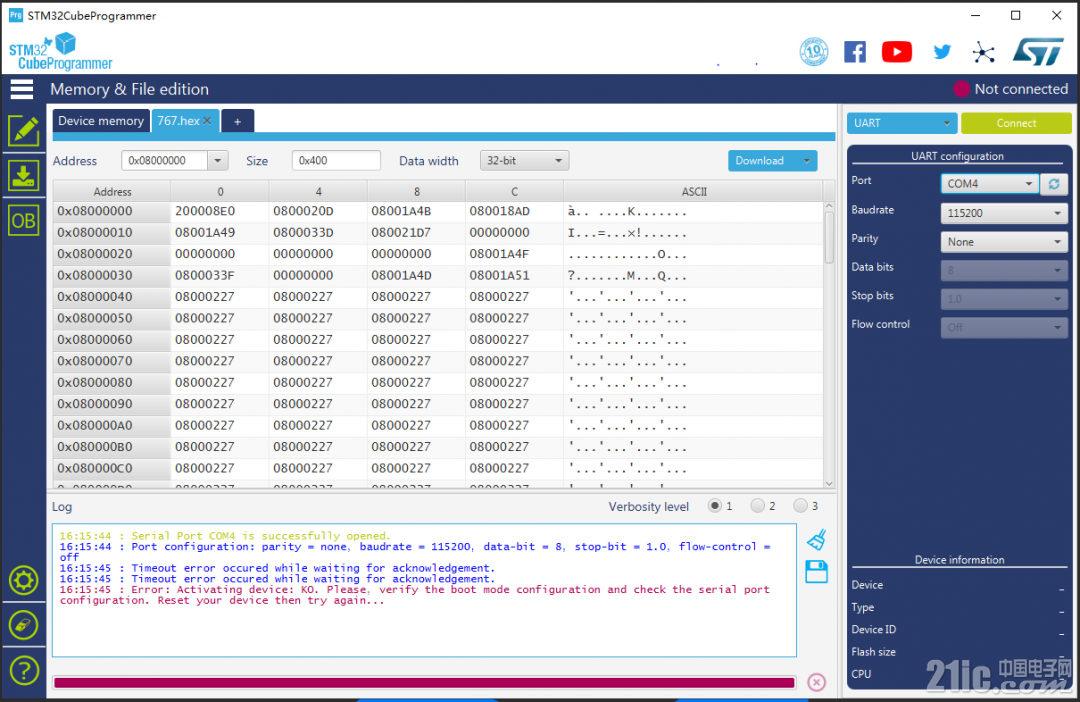Open the hamburger menu

coord(21,89)
